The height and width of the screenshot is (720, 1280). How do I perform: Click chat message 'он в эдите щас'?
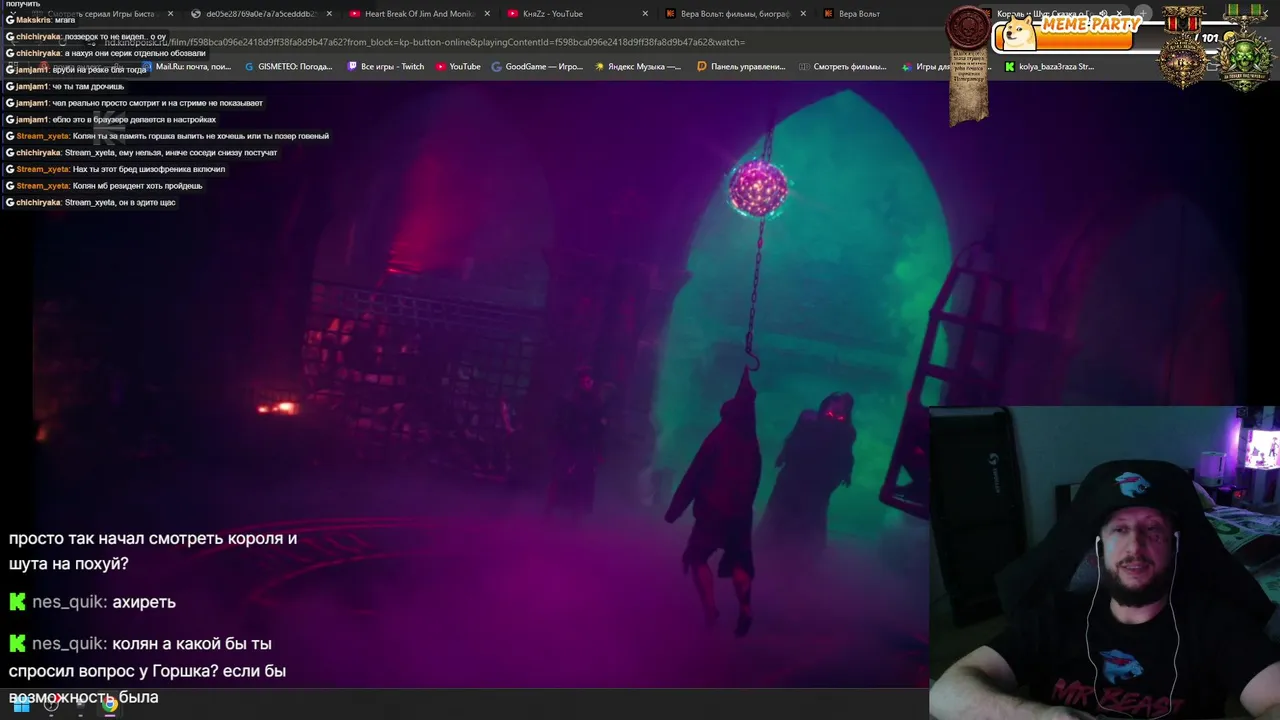tap(90, 203)
